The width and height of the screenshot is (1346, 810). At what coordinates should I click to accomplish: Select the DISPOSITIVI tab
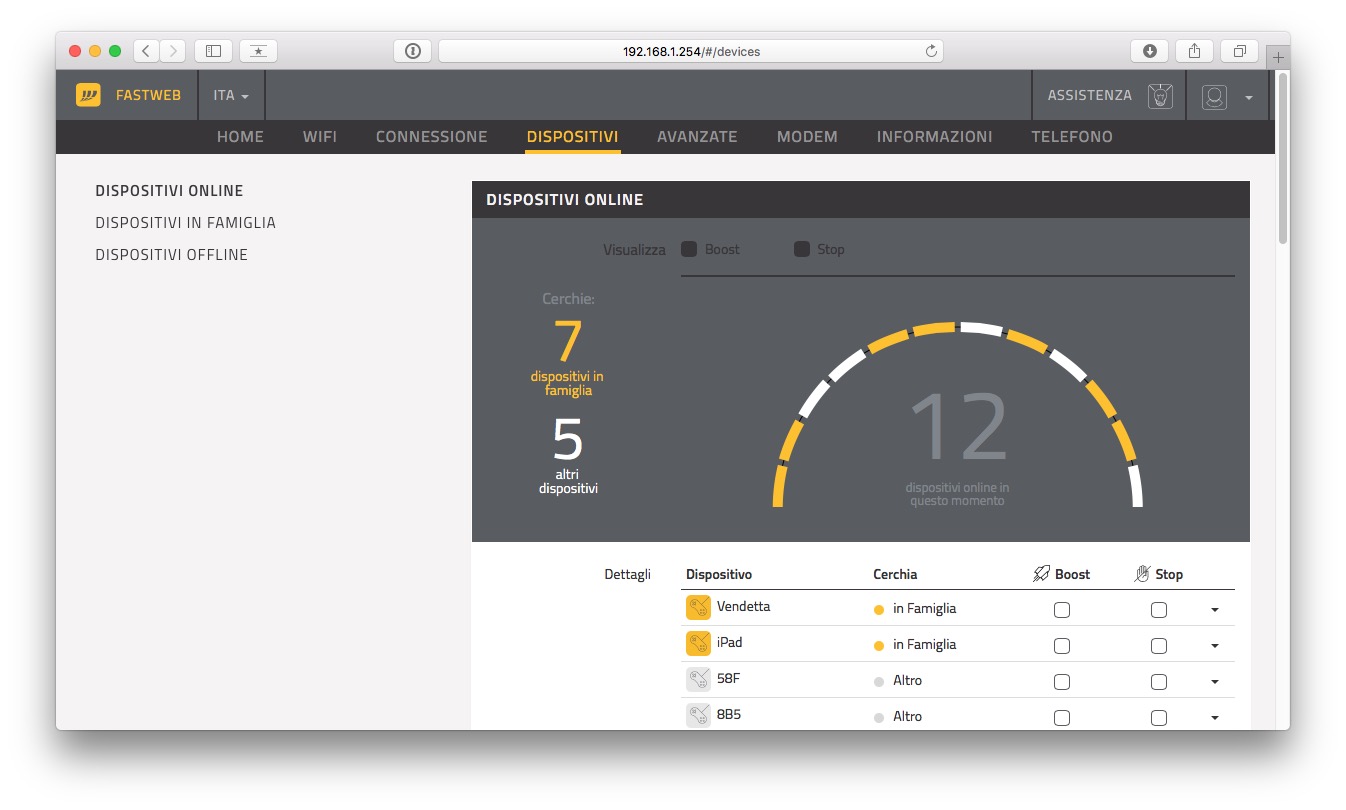coord(573,137)
